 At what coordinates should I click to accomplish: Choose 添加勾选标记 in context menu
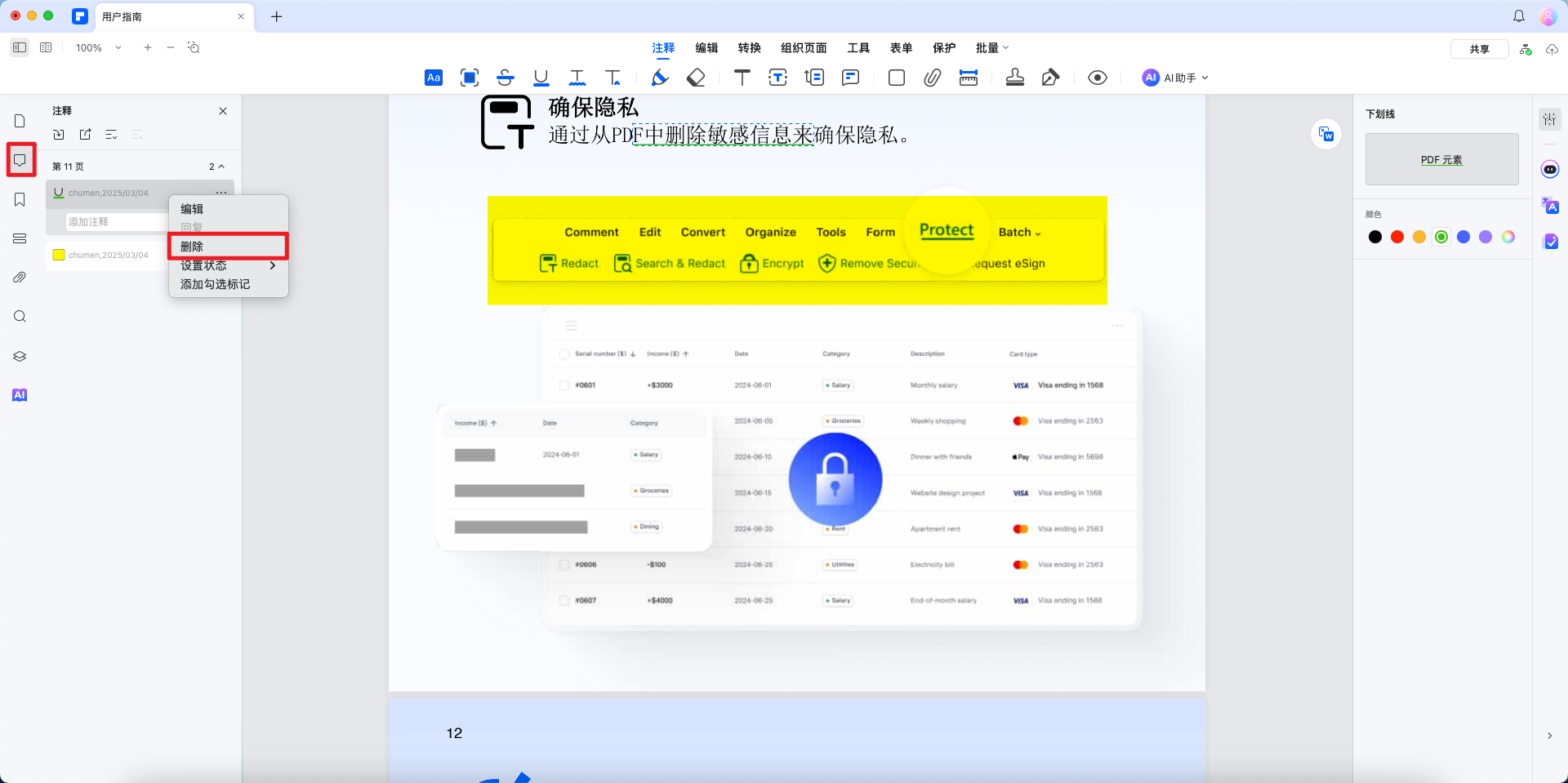coord(228,284)
